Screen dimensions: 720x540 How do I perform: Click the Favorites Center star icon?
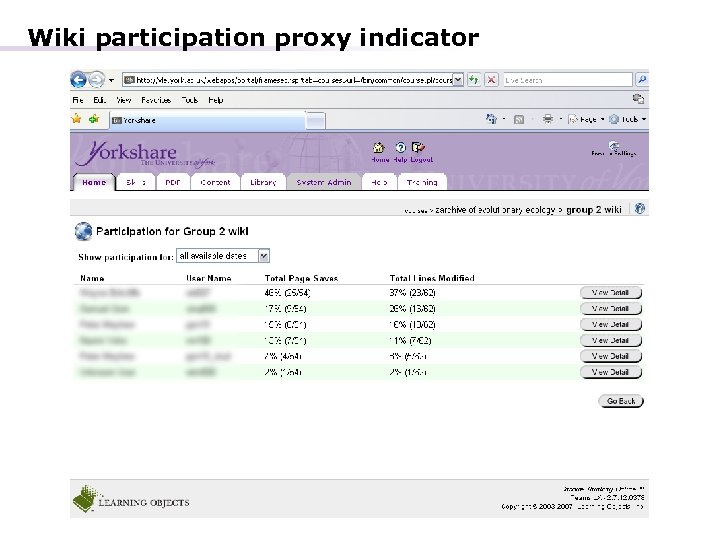76,119
